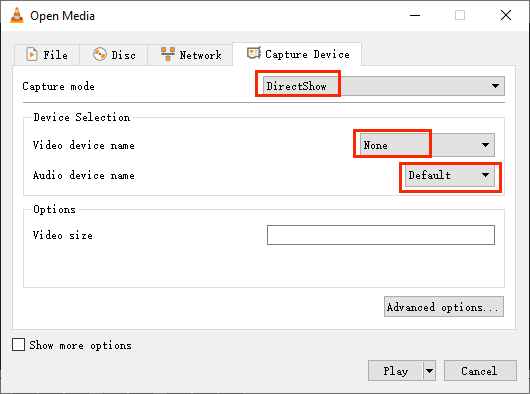
Task: Close the Open Media dialog
Action: click(x=506, y=15)
